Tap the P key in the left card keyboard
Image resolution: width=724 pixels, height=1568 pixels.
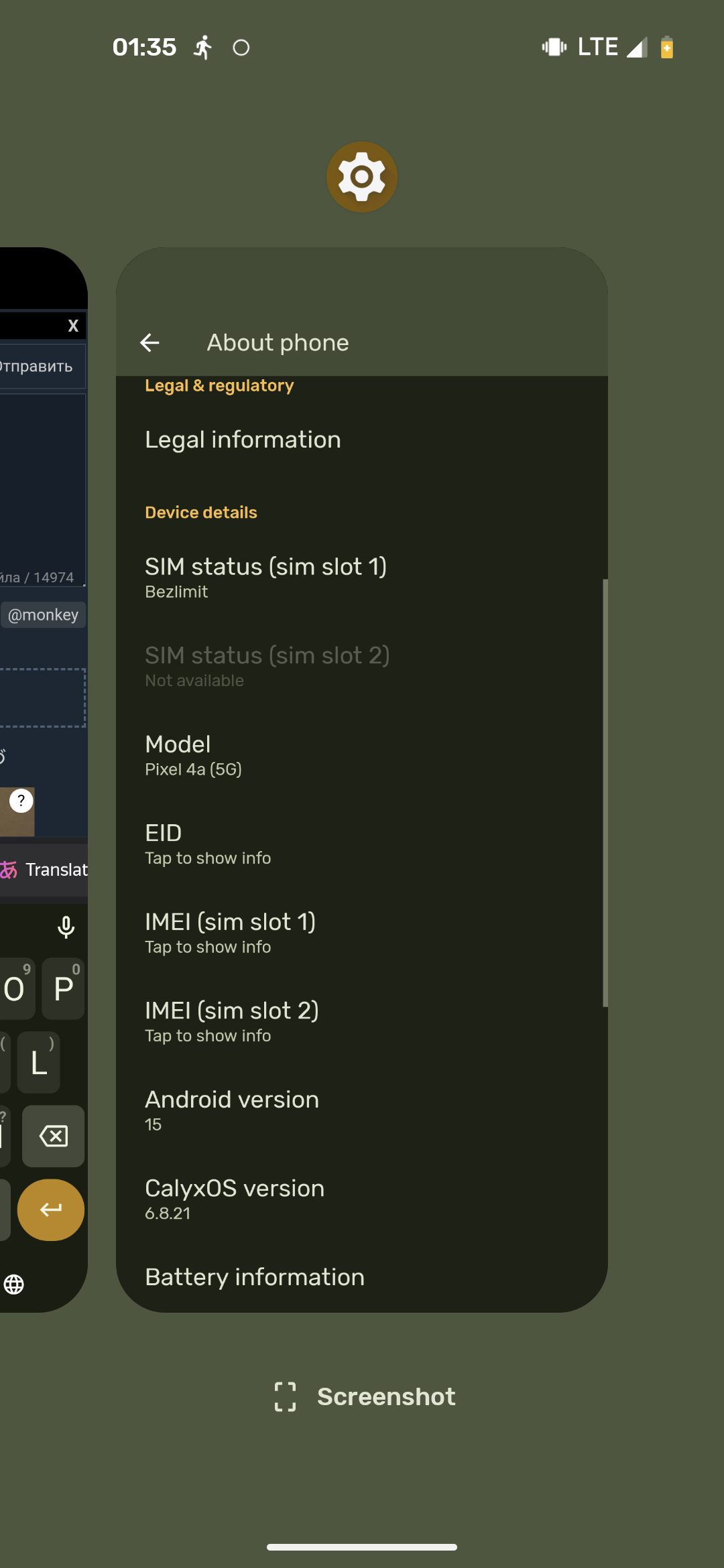[63, 988]
